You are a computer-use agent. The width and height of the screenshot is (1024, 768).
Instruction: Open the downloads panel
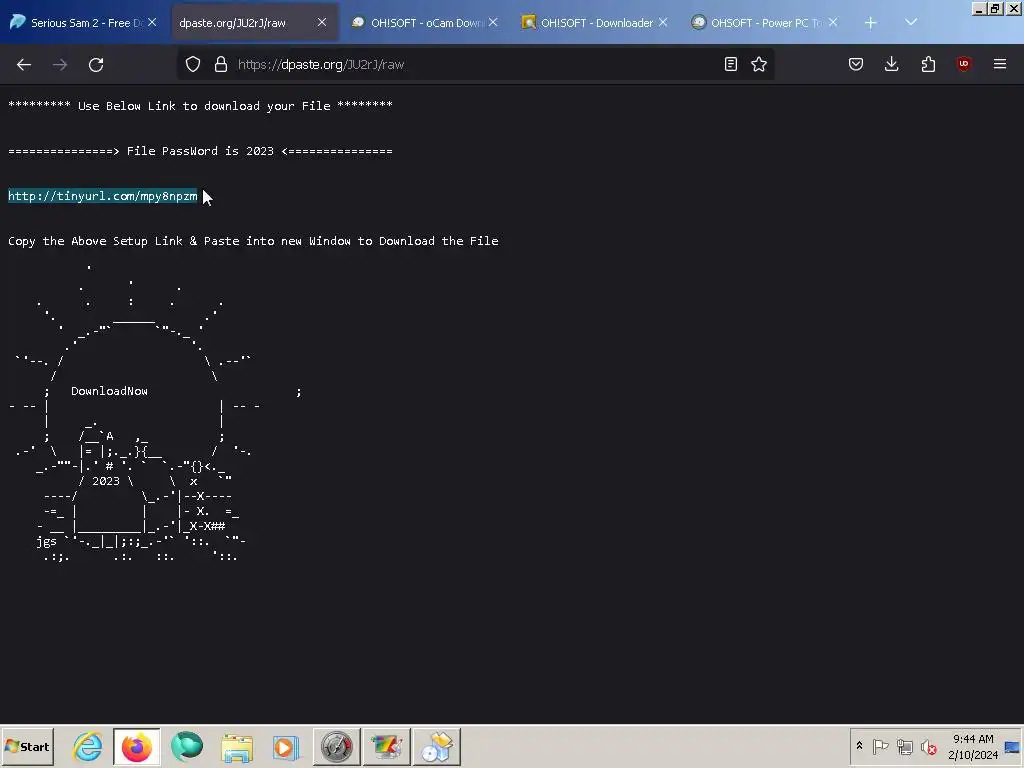(x=891, y=64)
